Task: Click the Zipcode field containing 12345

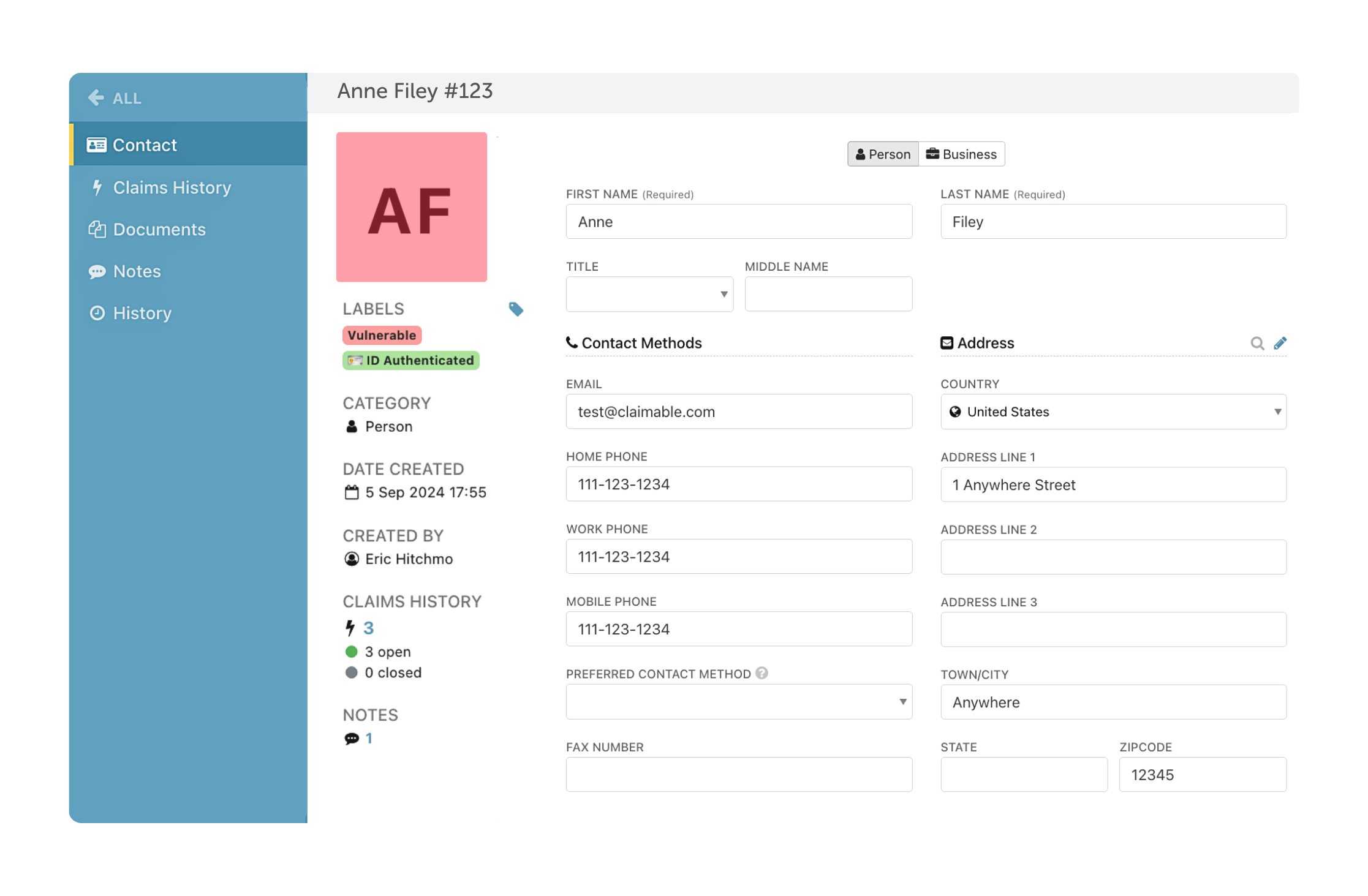Action: click(x=1203, y=774)
